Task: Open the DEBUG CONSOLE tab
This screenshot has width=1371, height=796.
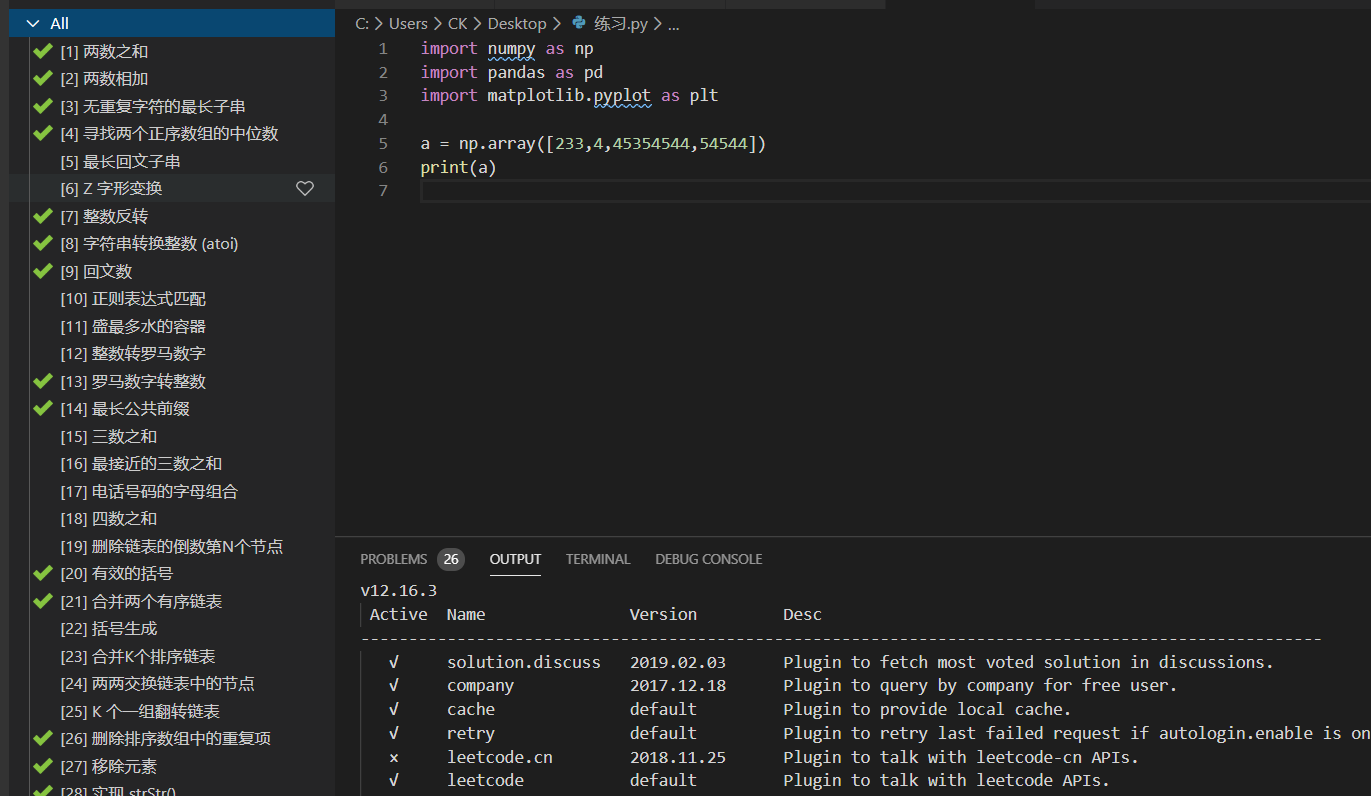Action: (x=708, y=559)
